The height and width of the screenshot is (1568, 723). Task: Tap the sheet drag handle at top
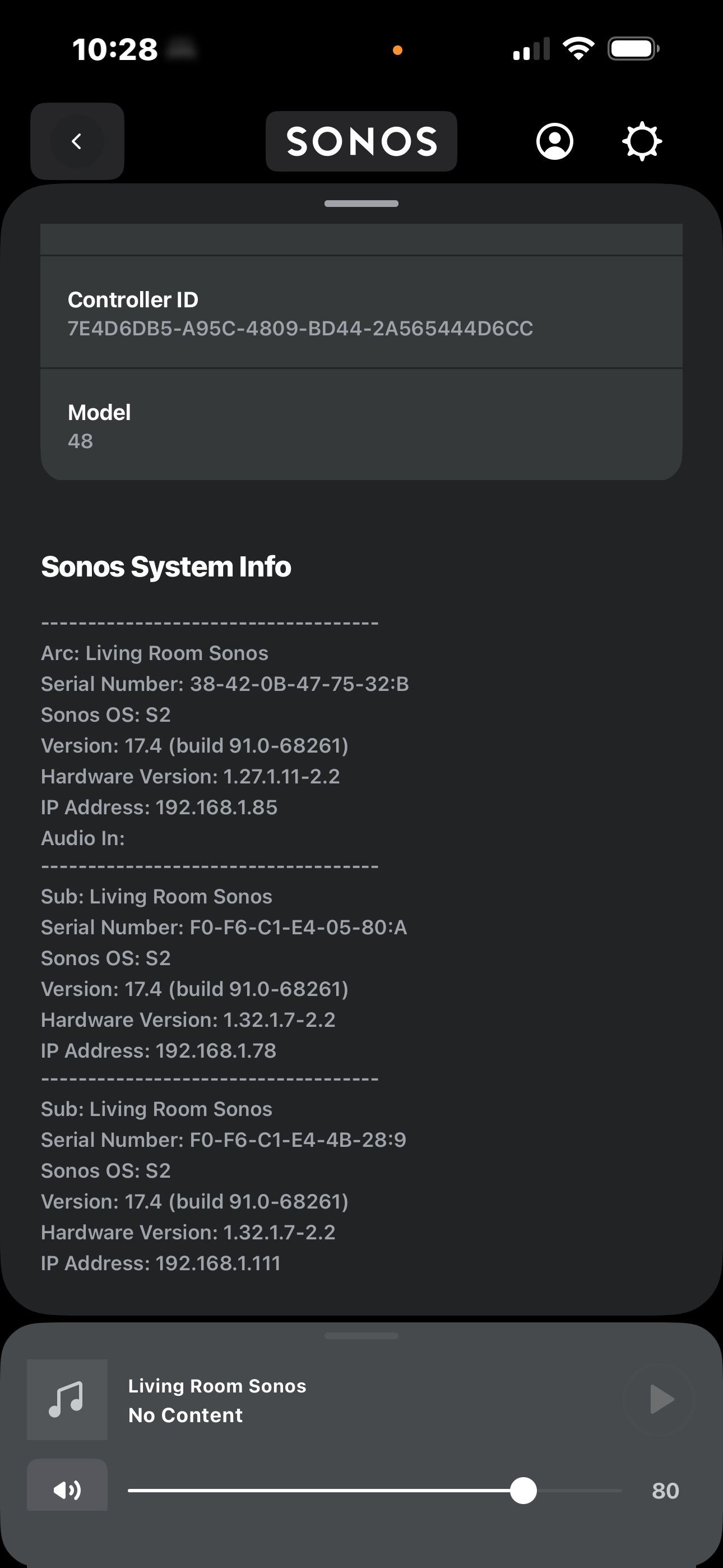click(361, 204)
